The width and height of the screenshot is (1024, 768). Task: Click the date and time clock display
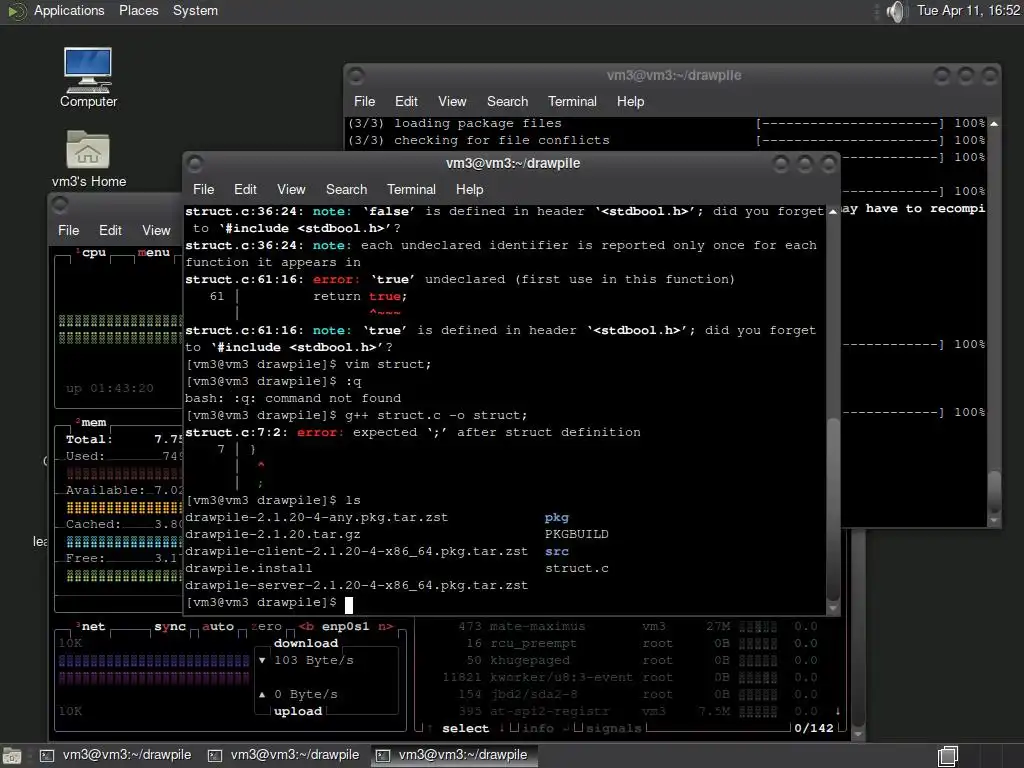pos(968,10)
